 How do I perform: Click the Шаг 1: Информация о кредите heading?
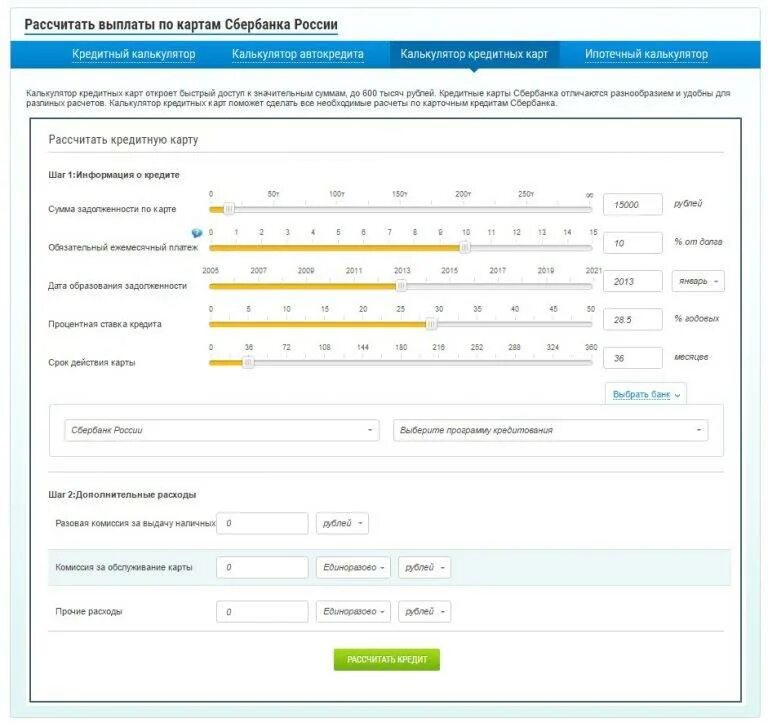pos(114,175)
